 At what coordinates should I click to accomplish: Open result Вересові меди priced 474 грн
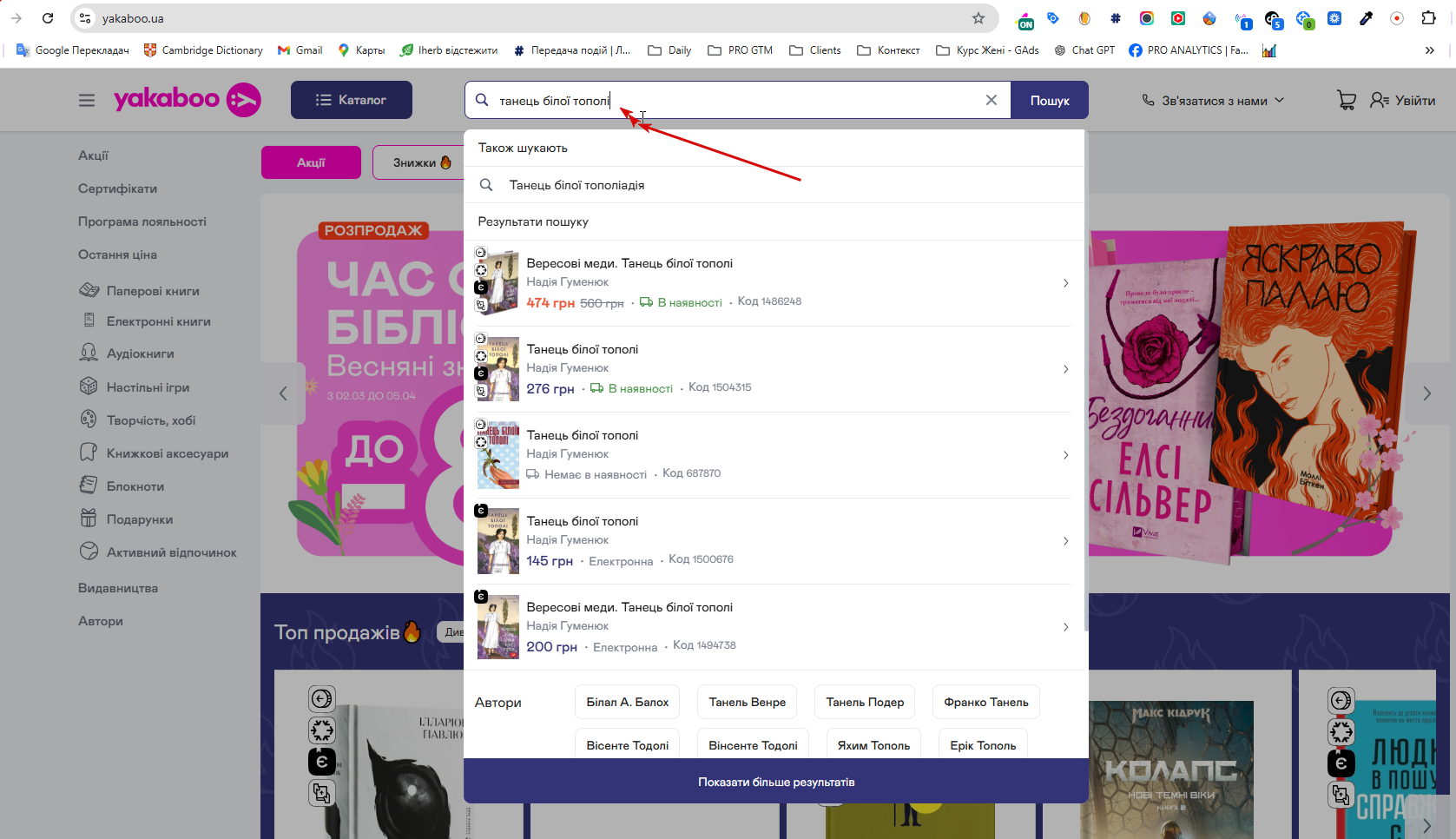click(x=774, y=283)
